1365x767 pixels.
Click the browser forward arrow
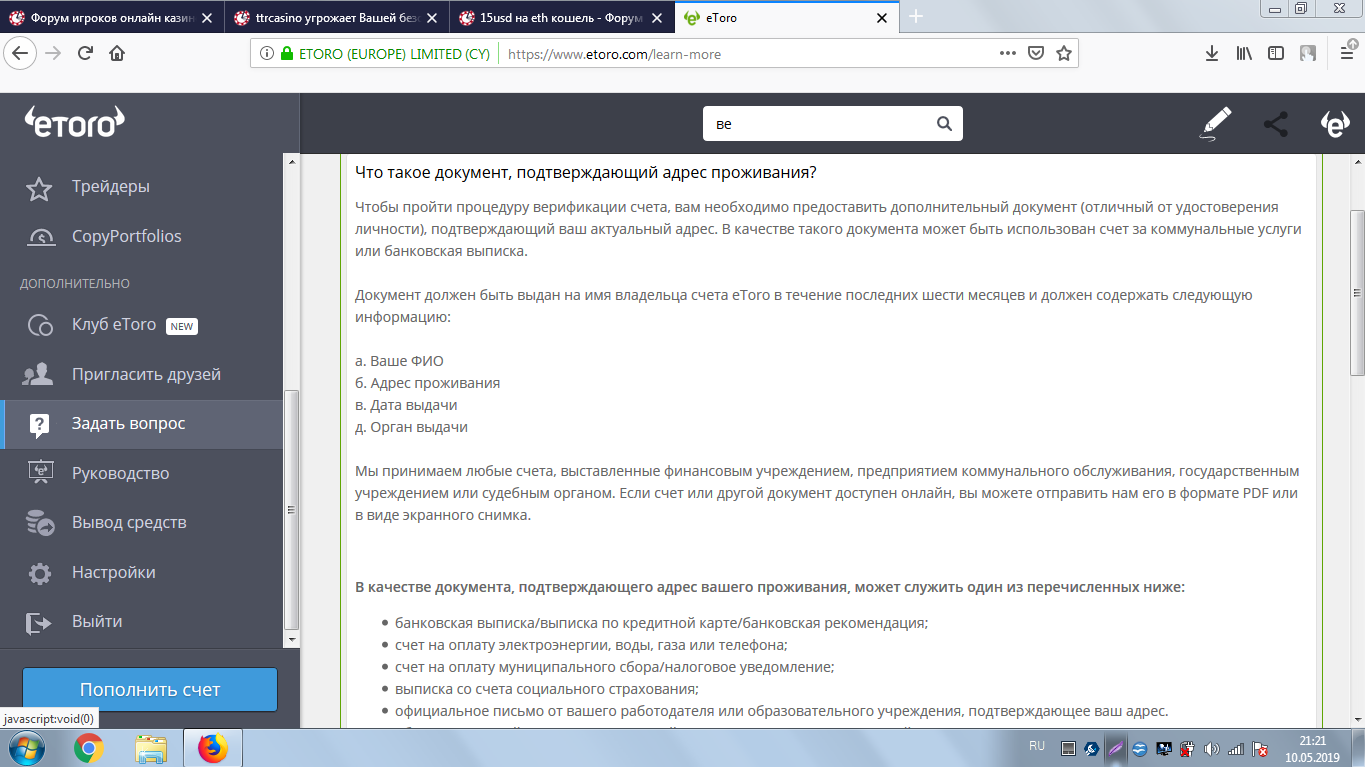pyautogui.click(x=54, y=54)
